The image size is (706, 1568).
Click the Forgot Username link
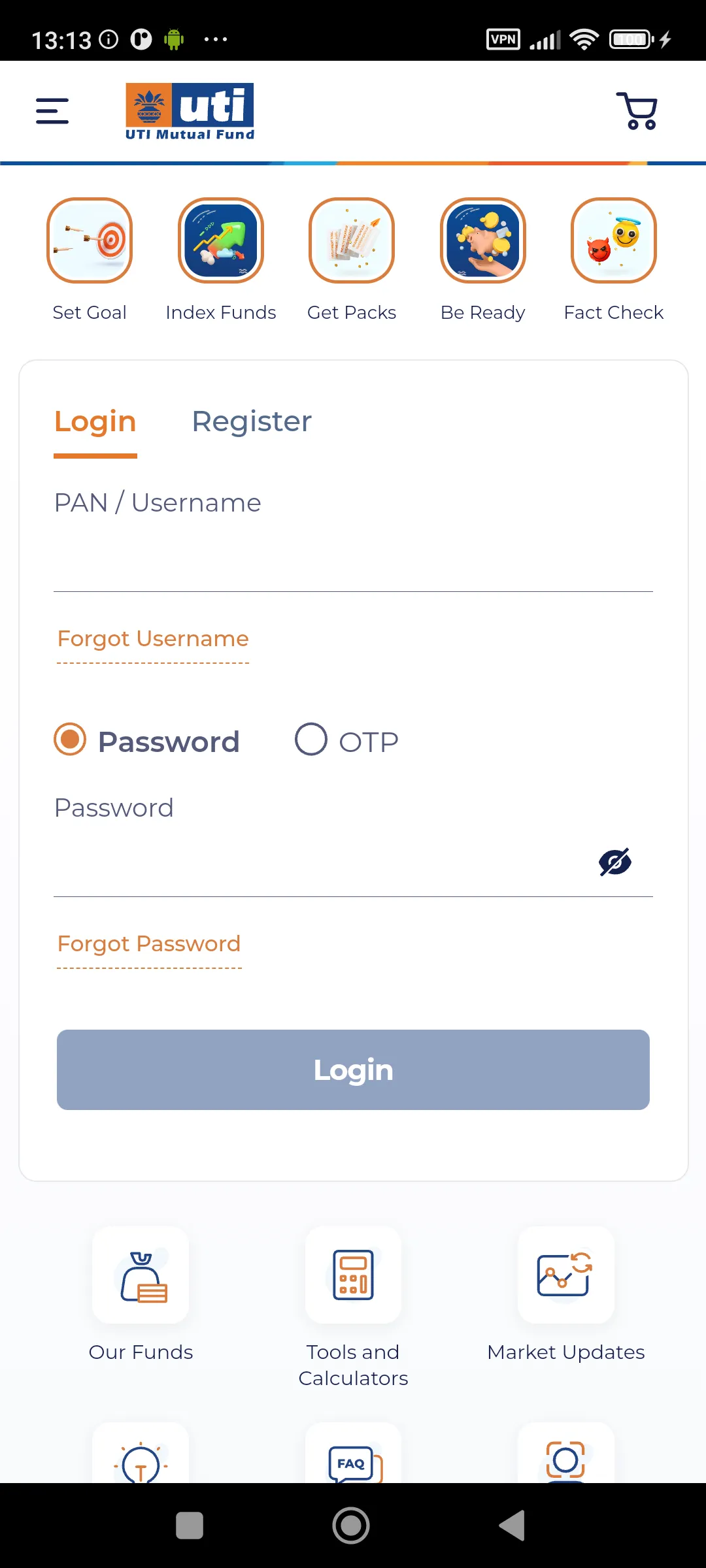[153, 639]
